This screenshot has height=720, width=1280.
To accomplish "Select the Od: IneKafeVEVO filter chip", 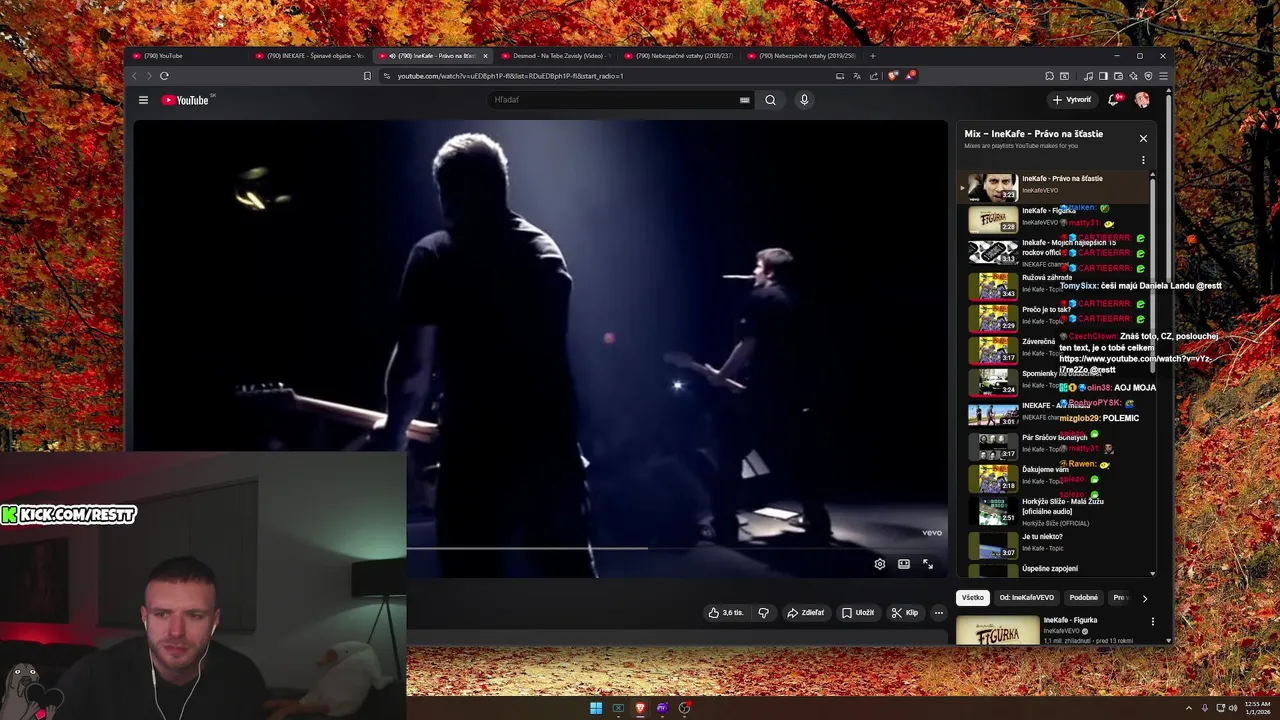I will pyautogui.click(x=1026, y=598).
